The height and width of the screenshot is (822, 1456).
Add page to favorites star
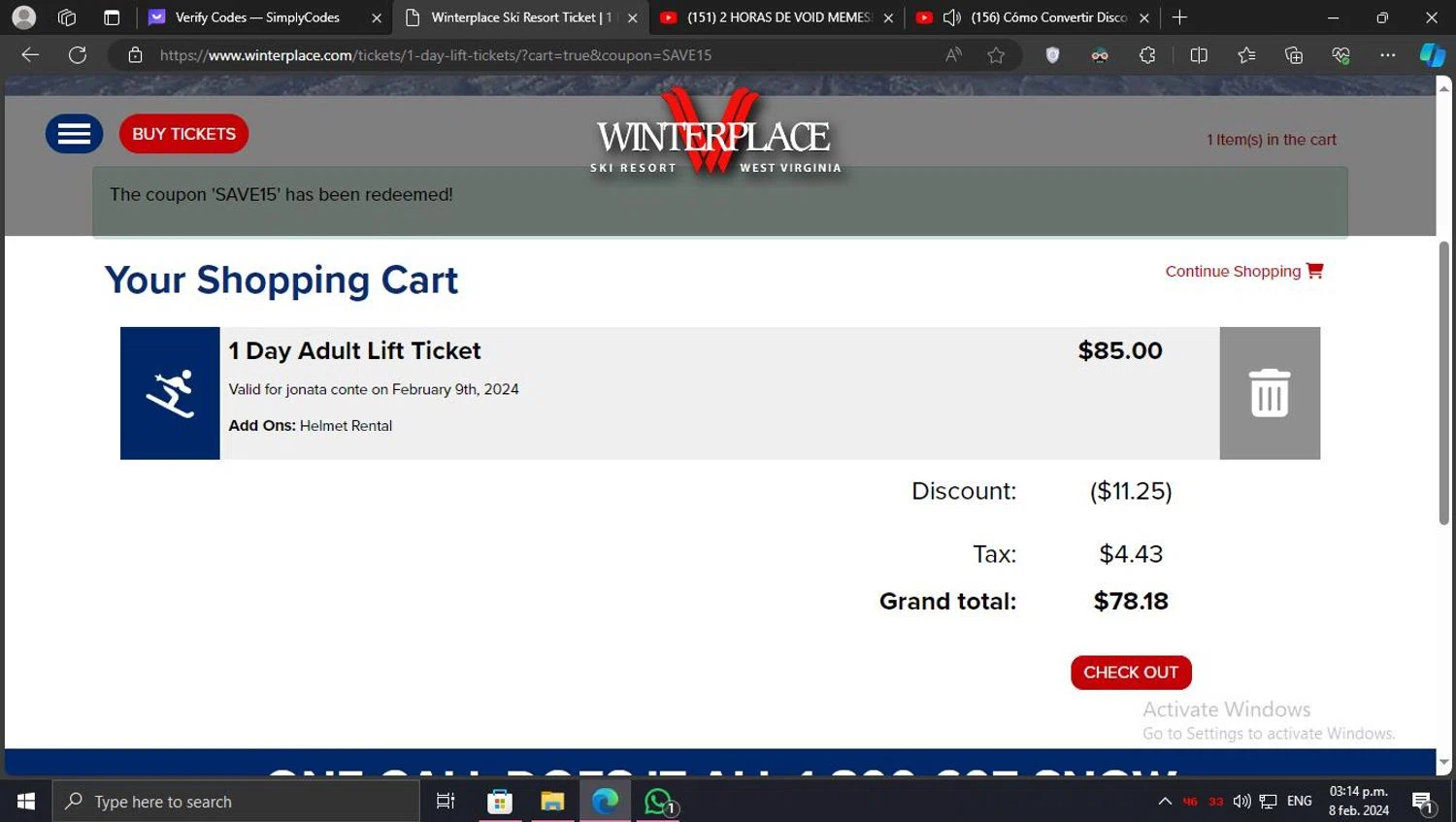pos(996,55)
